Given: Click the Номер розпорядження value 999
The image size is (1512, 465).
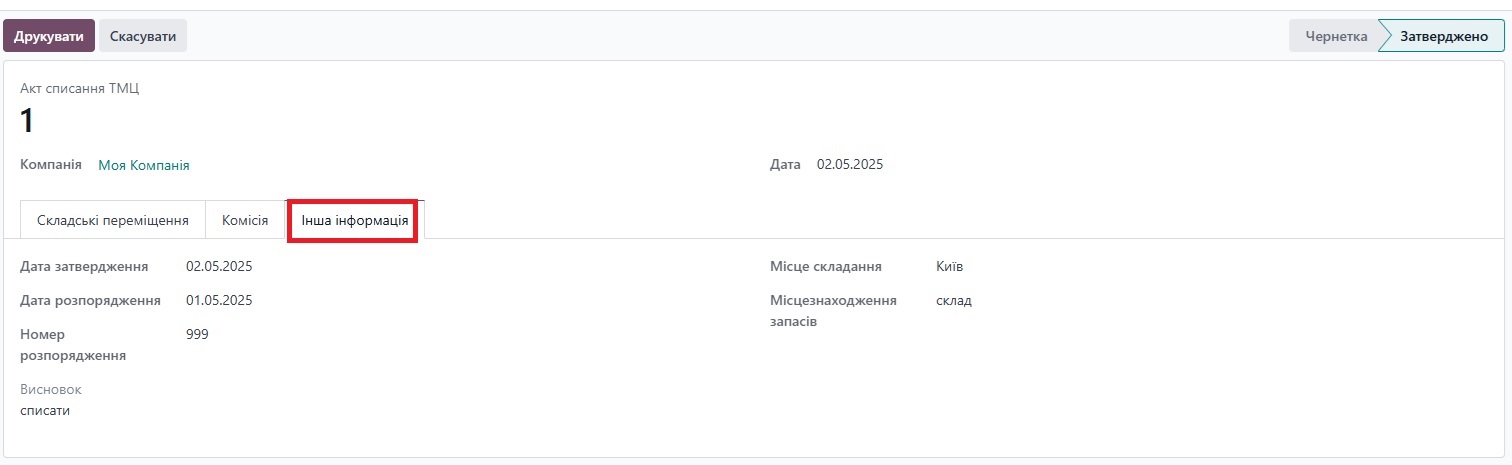Looking at the screenshot, I should 197,334.
